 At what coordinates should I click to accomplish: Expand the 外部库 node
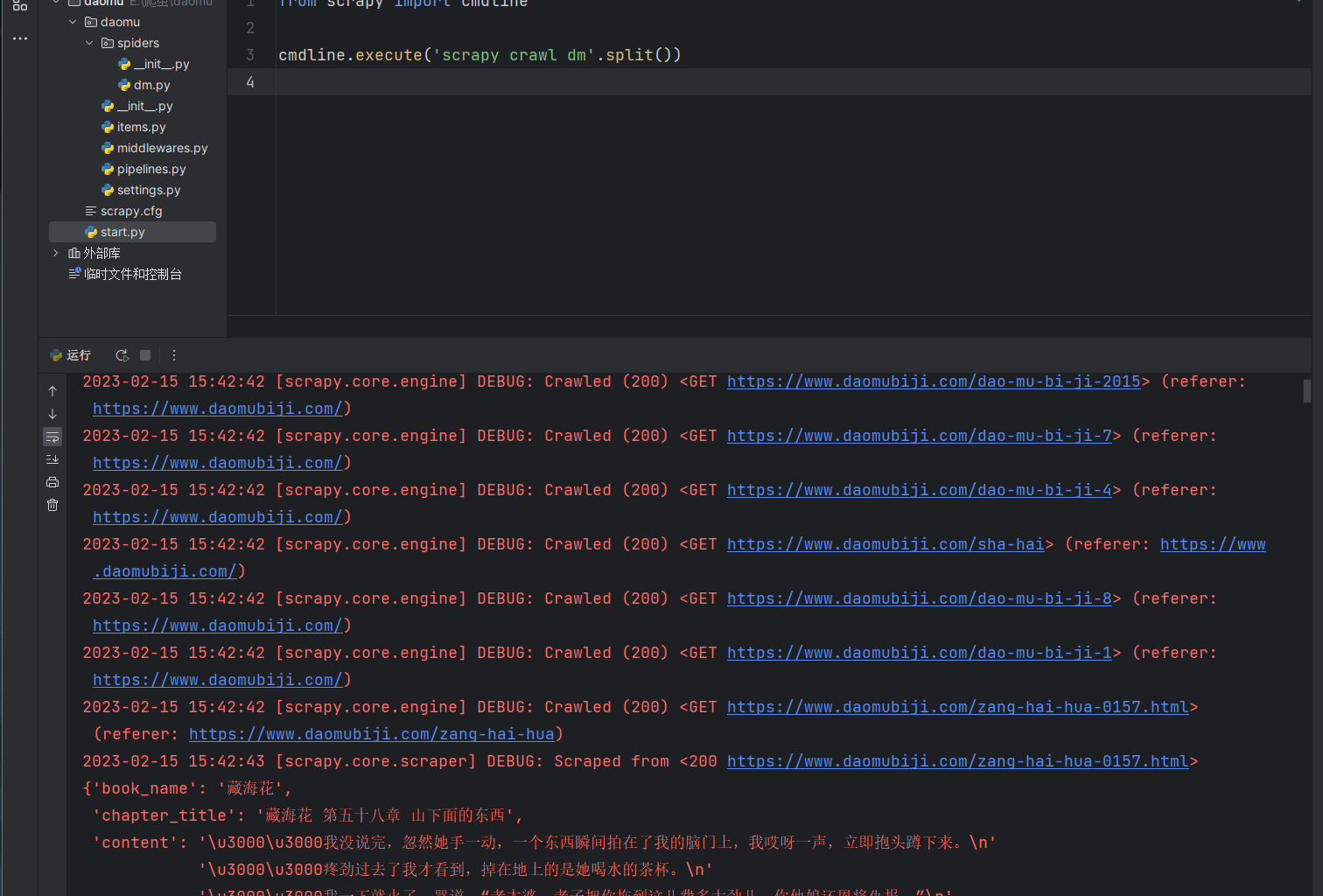[x=56, y=253]
